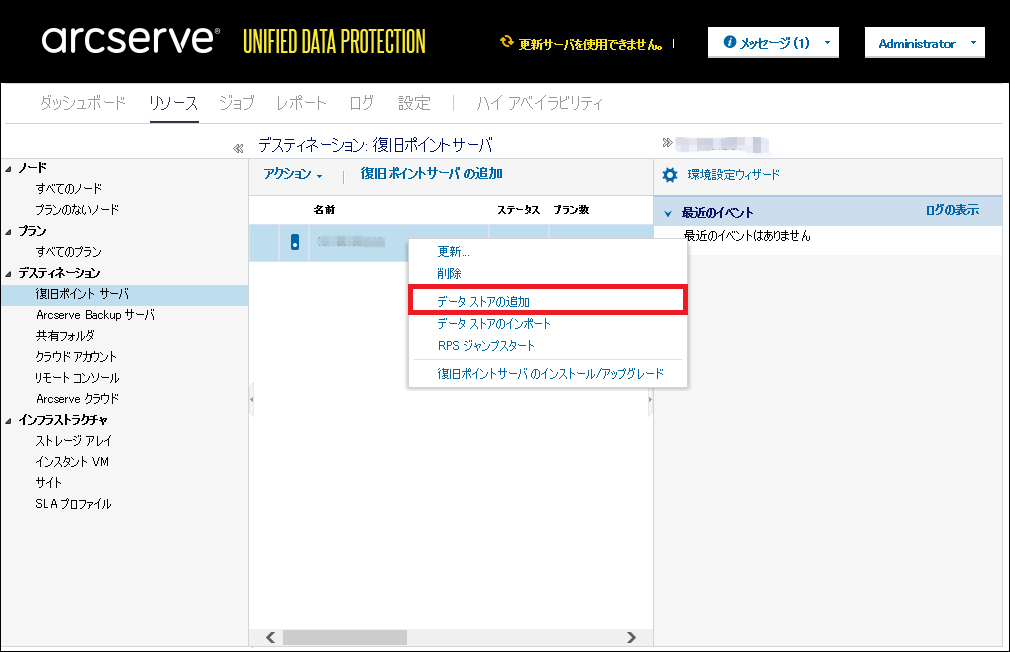Select RPS ジャンプスタート menu entry
The height and width of the screenshot is (652, 1010).
point(486,345)
